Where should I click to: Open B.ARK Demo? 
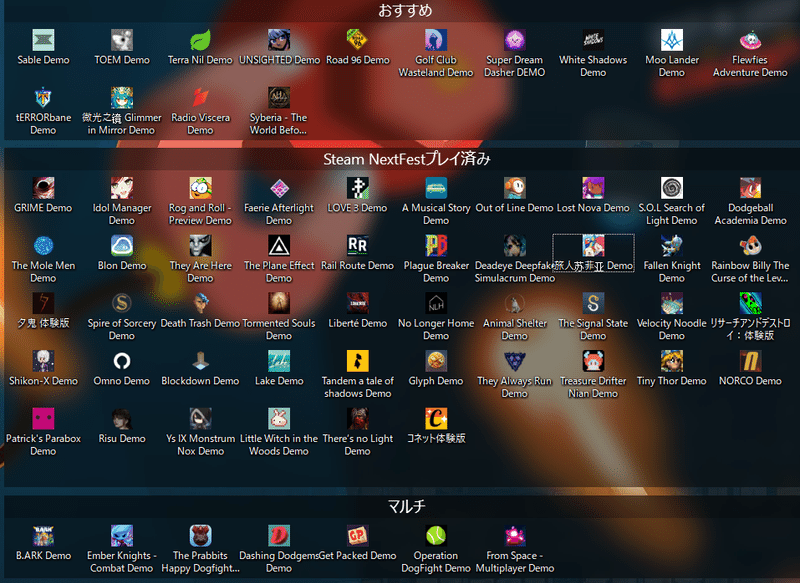pos(43,535)
